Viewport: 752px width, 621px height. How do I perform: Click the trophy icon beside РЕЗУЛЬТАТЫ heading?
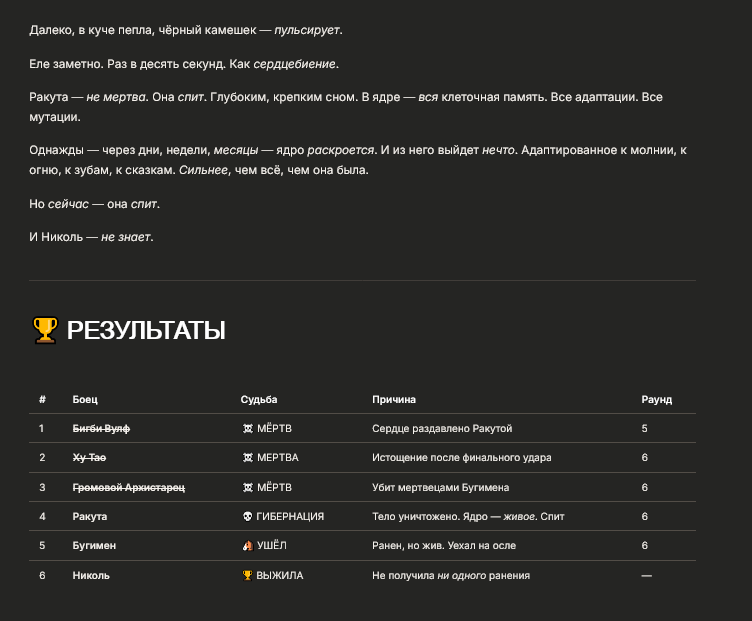pyautogui.click(x=45, y=330)
